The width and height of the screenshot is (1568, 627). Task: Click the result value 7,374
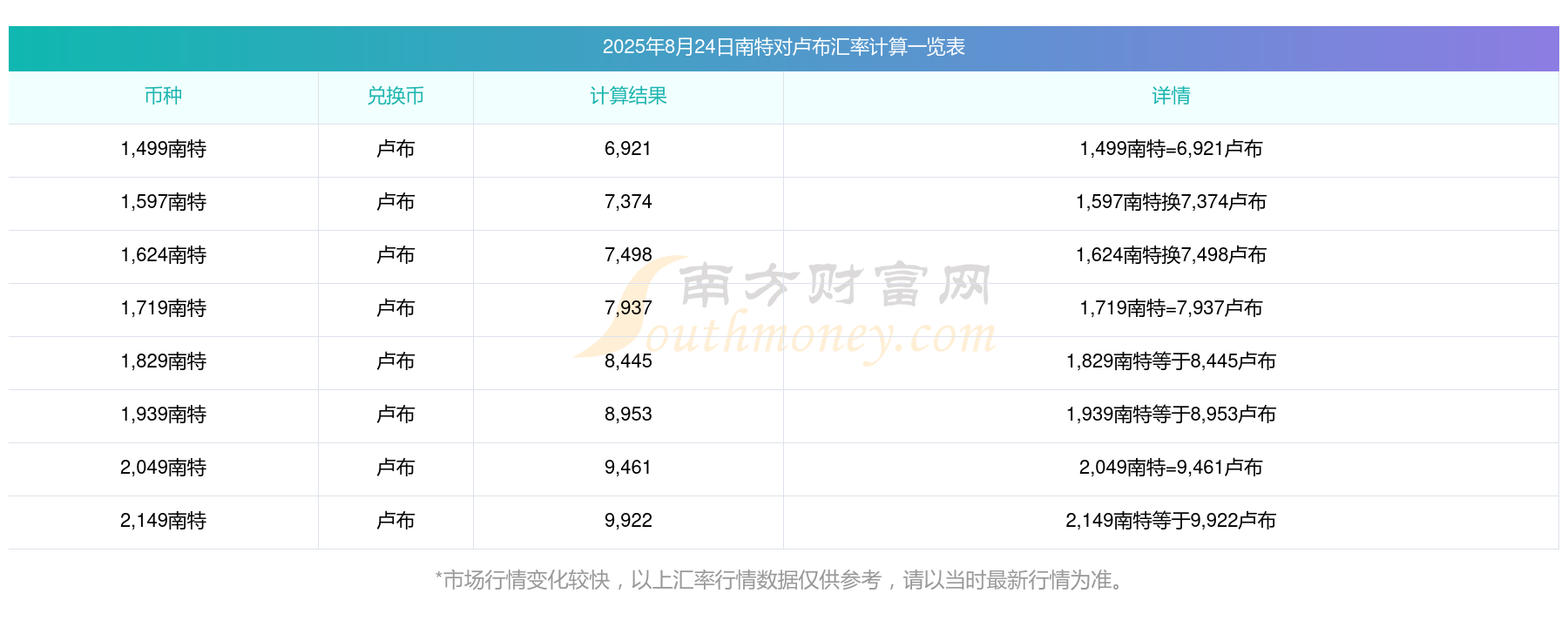[x=628, y=202]
